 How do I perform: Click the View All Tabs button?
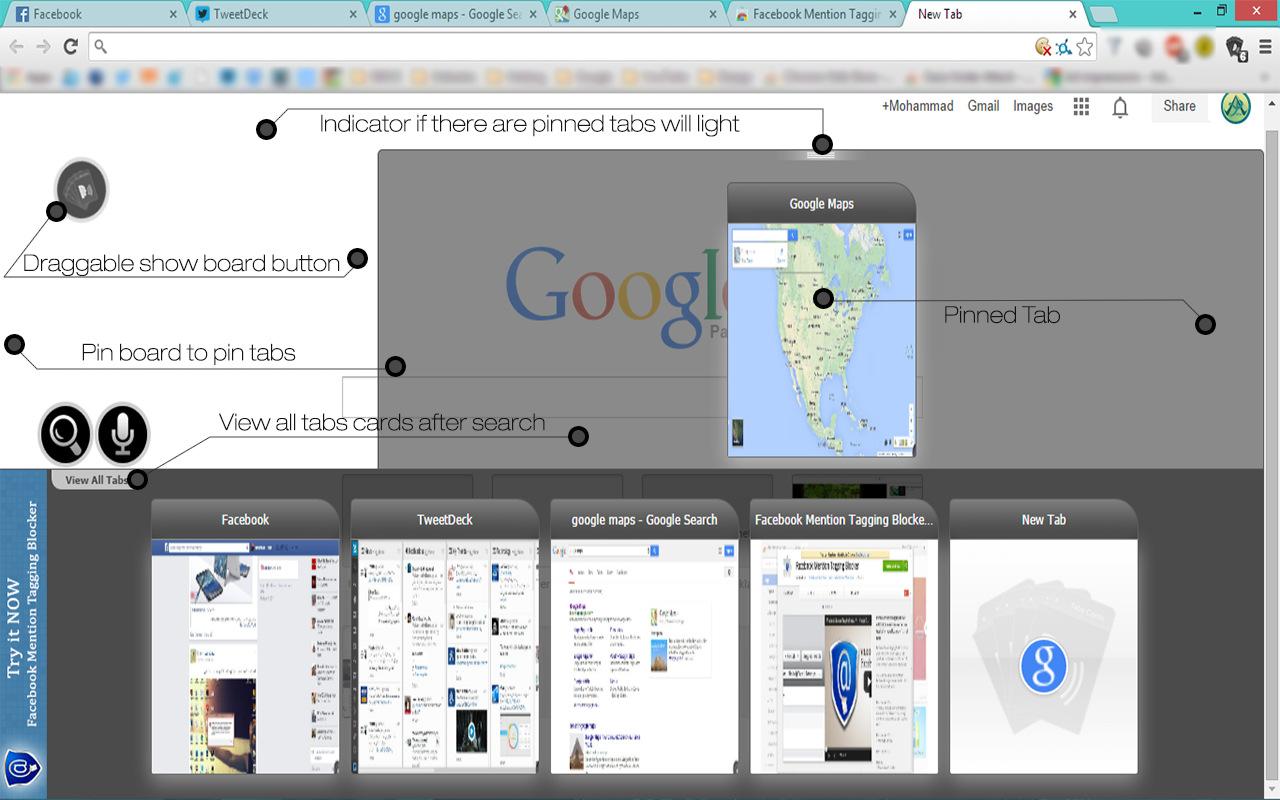96,480
